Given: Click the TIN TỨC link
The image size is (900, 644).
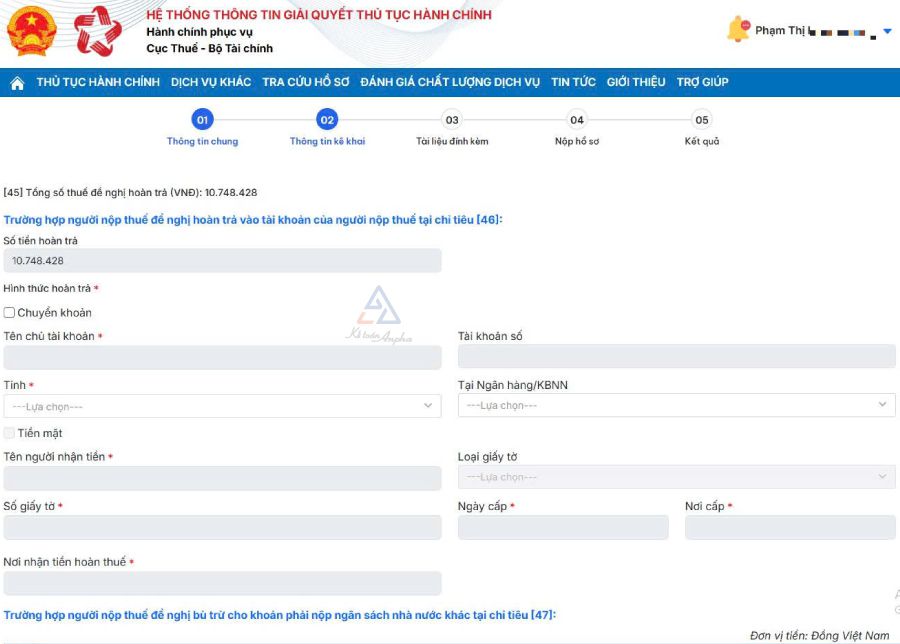Looking at the screenshot, I should tap(573, 83).
